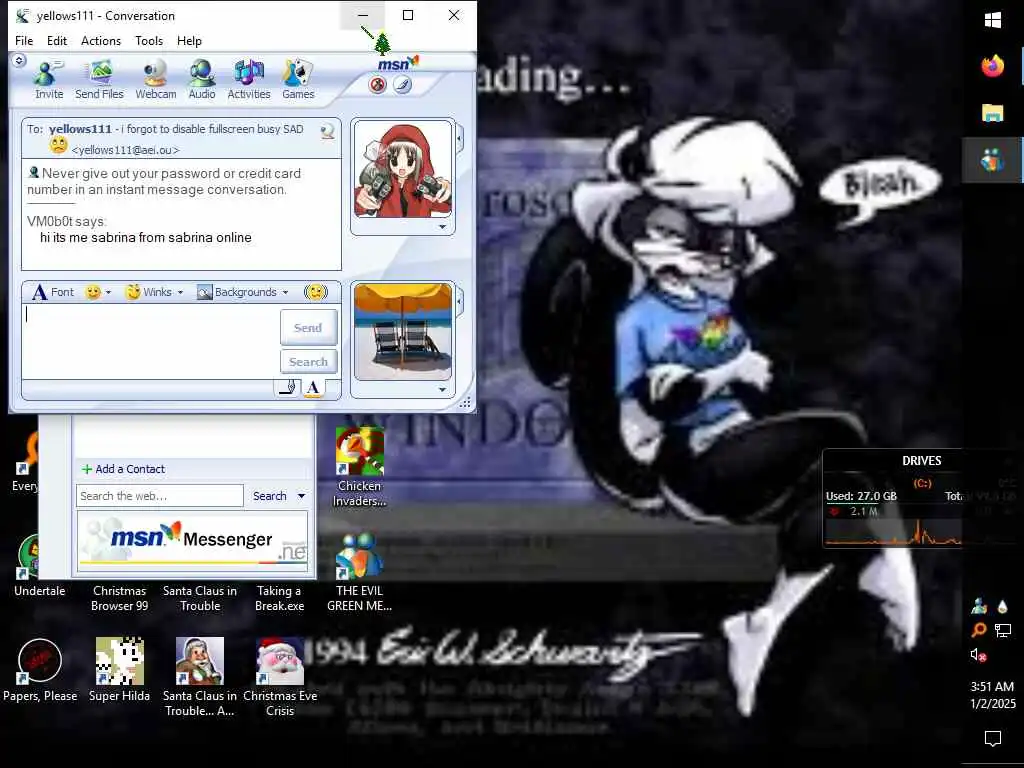The image size is (1024, 768).
Task: Open the Games list
Action: [x=298, y=79]
